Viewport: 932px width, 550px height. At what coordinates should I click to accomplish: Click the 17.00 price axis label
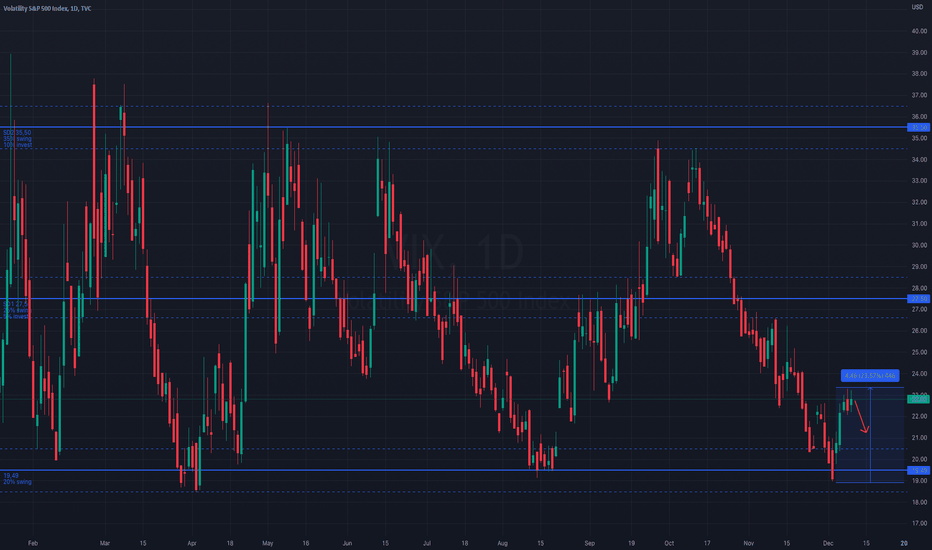pos(919,523)
